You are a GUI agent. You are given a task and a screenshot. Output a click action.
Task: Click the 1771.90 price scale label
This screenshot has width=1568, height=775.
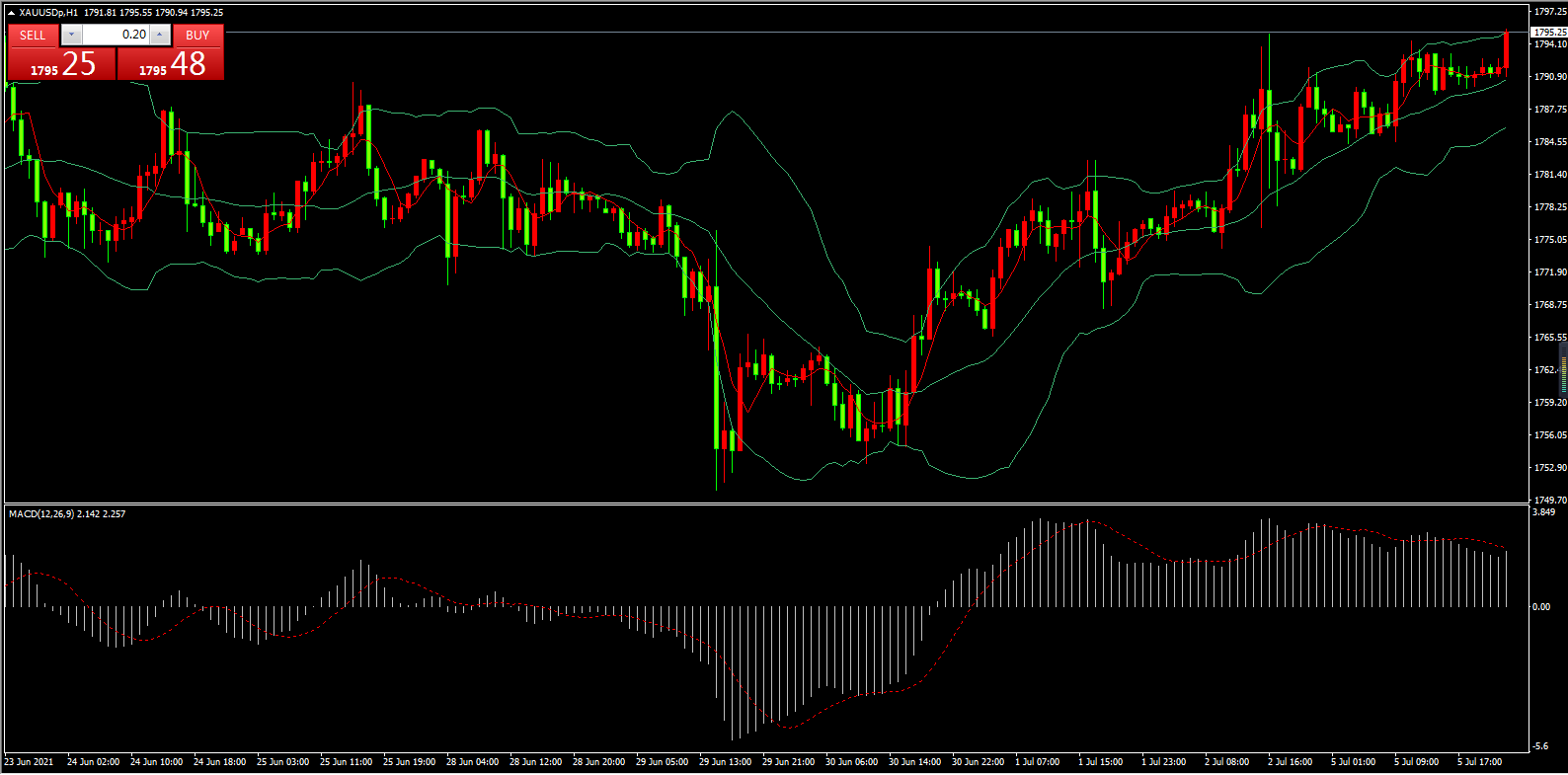point(1549,272)
